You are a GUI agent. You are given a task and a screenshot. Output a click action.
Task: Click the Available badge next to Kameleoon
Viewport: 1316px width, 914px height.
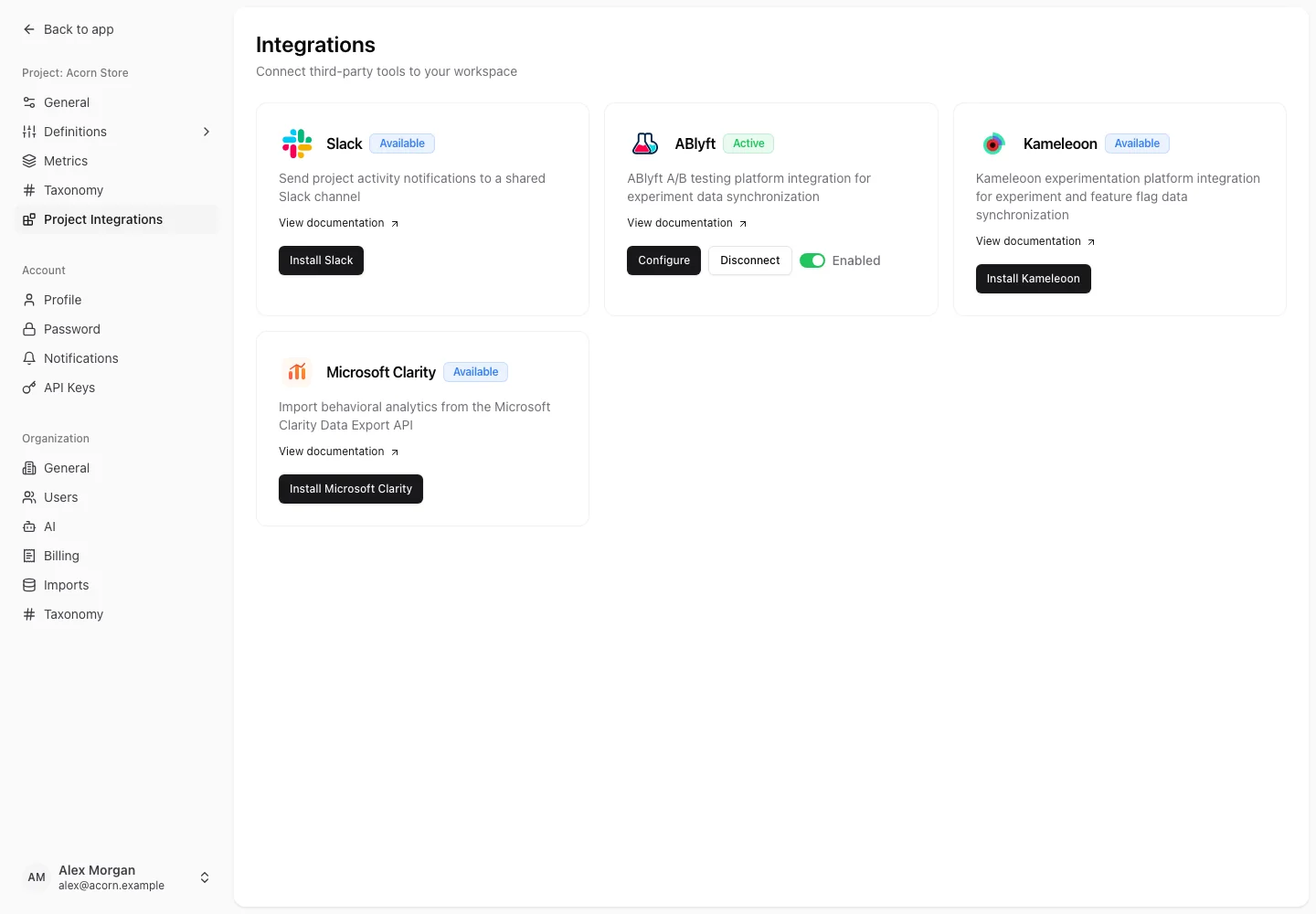pyautogui.click(x=1137, y=143)
